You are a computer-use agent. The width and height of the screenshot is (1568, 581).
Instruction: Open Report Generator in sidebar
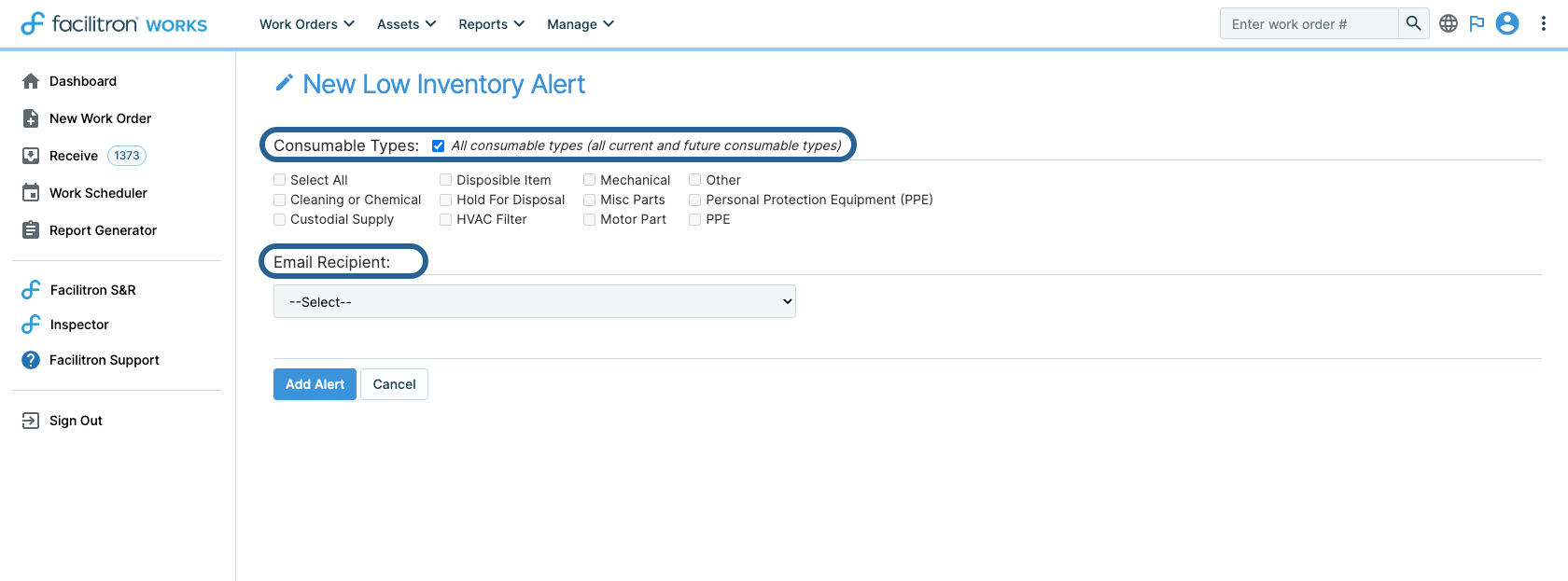(x=103, y=230)
